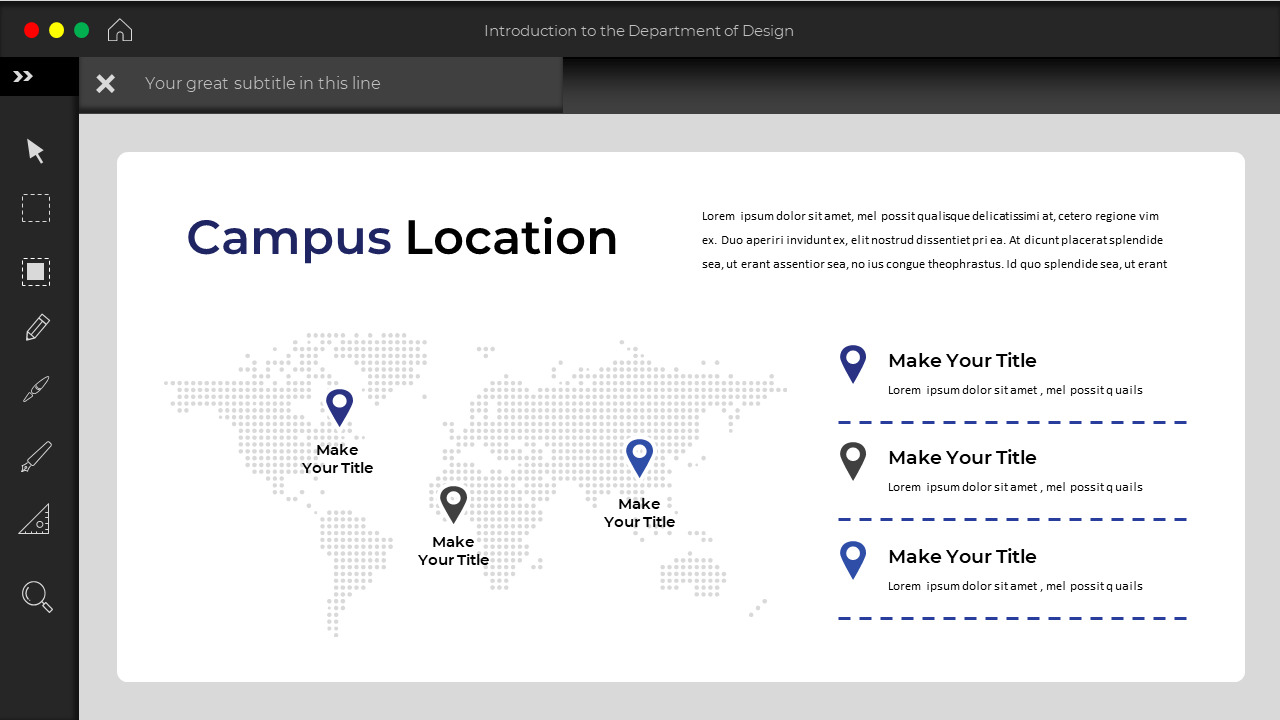Select 'Your great subtitle in this line' text field
The width and height of the screenshot is (1280, 720).
[263, 83]
